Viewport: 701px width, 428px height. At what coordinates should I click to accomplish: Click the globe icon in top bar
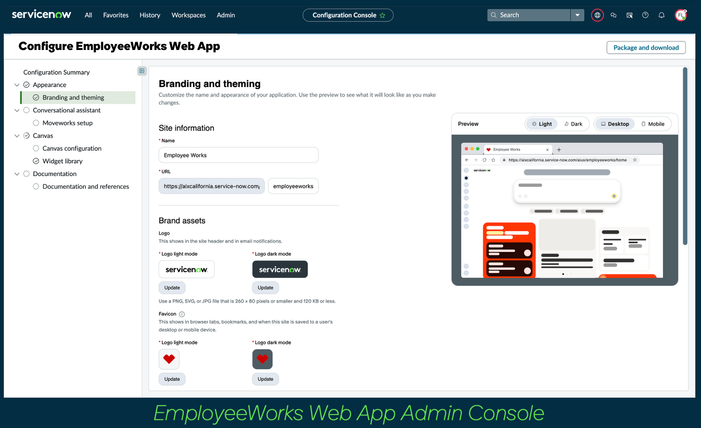[x=597, y=15]
